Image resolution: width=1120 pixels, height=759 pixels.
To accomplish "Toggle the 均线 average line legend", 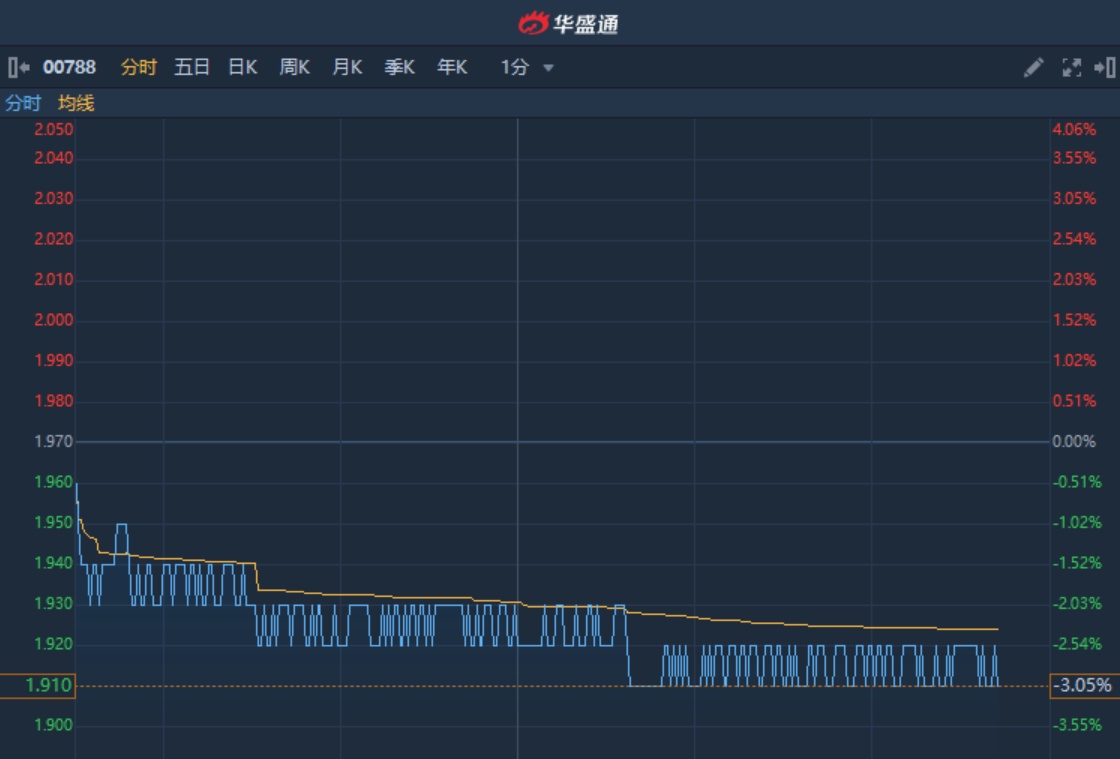I will point(76,103).
